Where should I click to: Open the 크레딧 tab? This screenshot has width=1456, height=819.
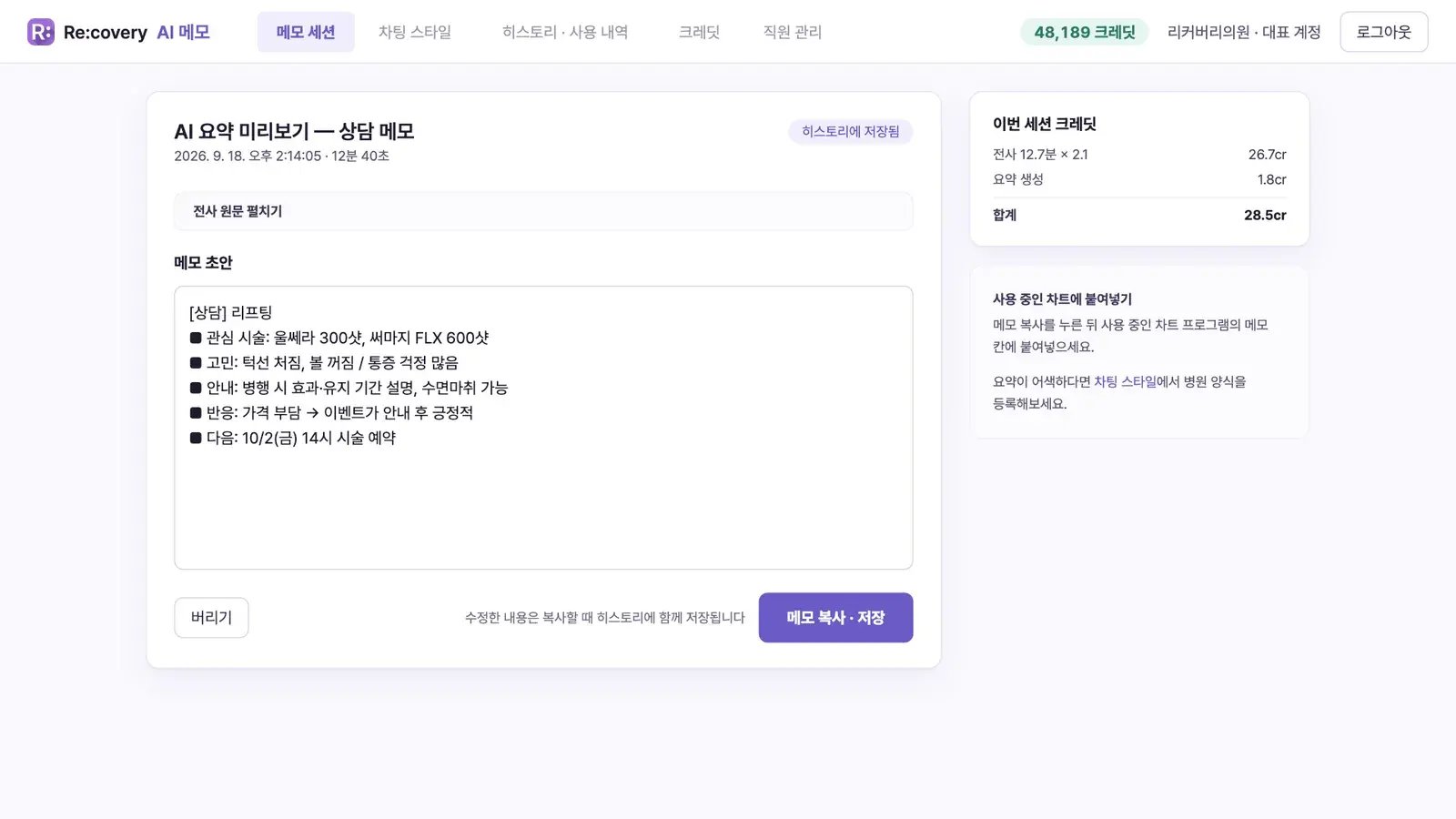click(x=699, y=32)
